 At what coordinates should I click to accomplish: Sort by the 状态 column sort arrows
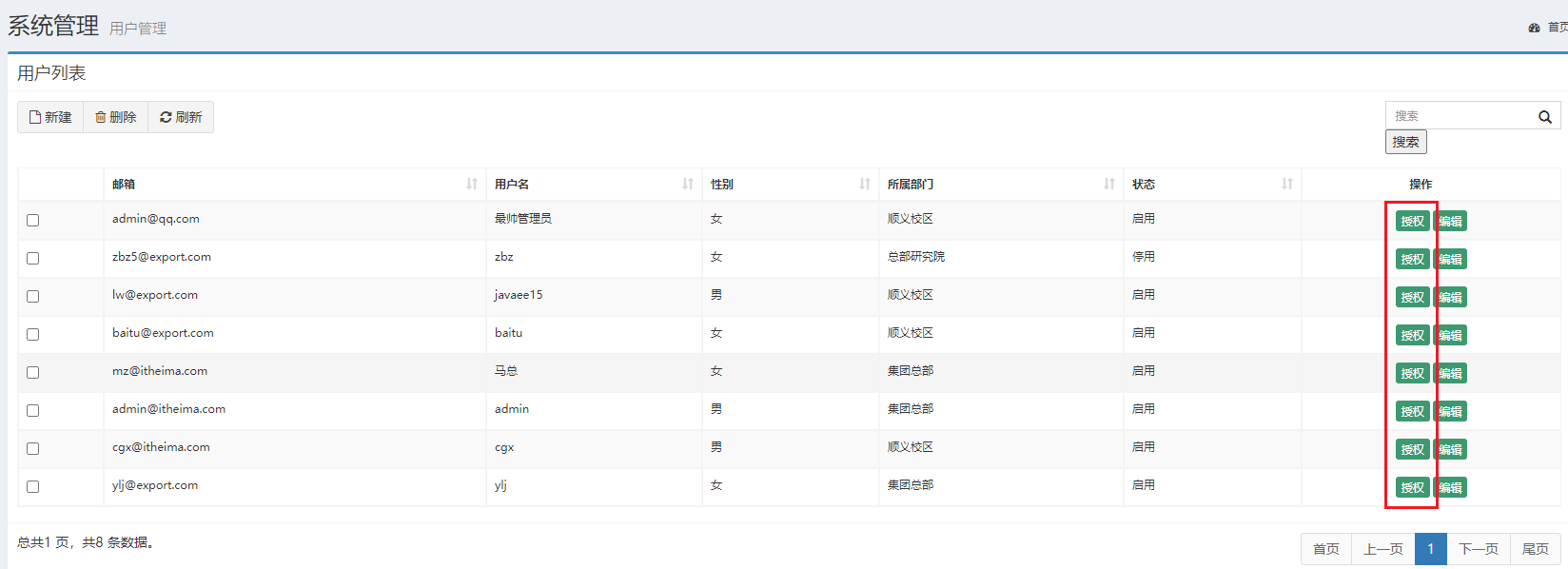[x=1287, y=184]
